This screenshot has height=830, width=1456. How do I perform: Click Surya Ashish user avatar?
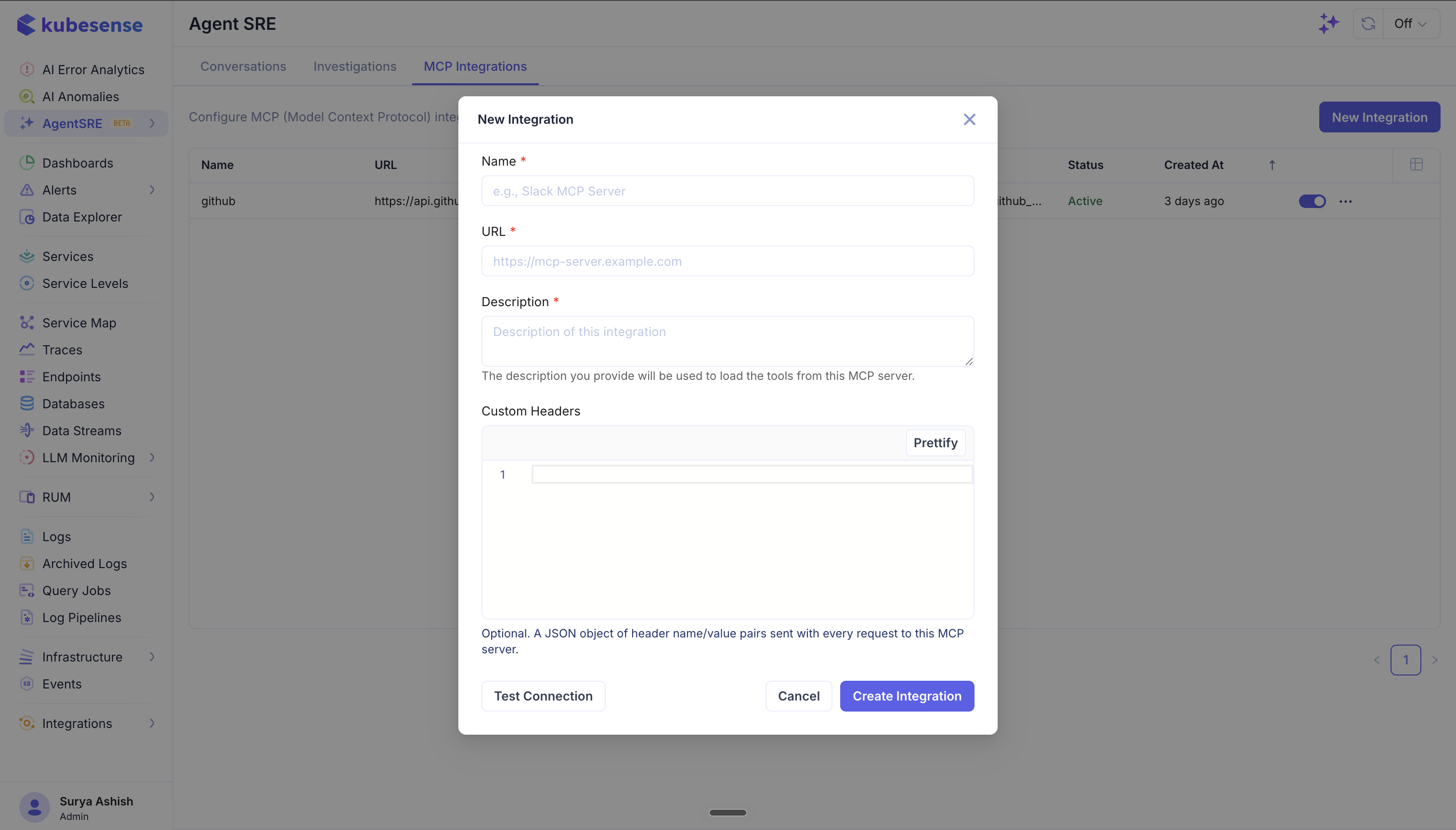tap(35, 807)
